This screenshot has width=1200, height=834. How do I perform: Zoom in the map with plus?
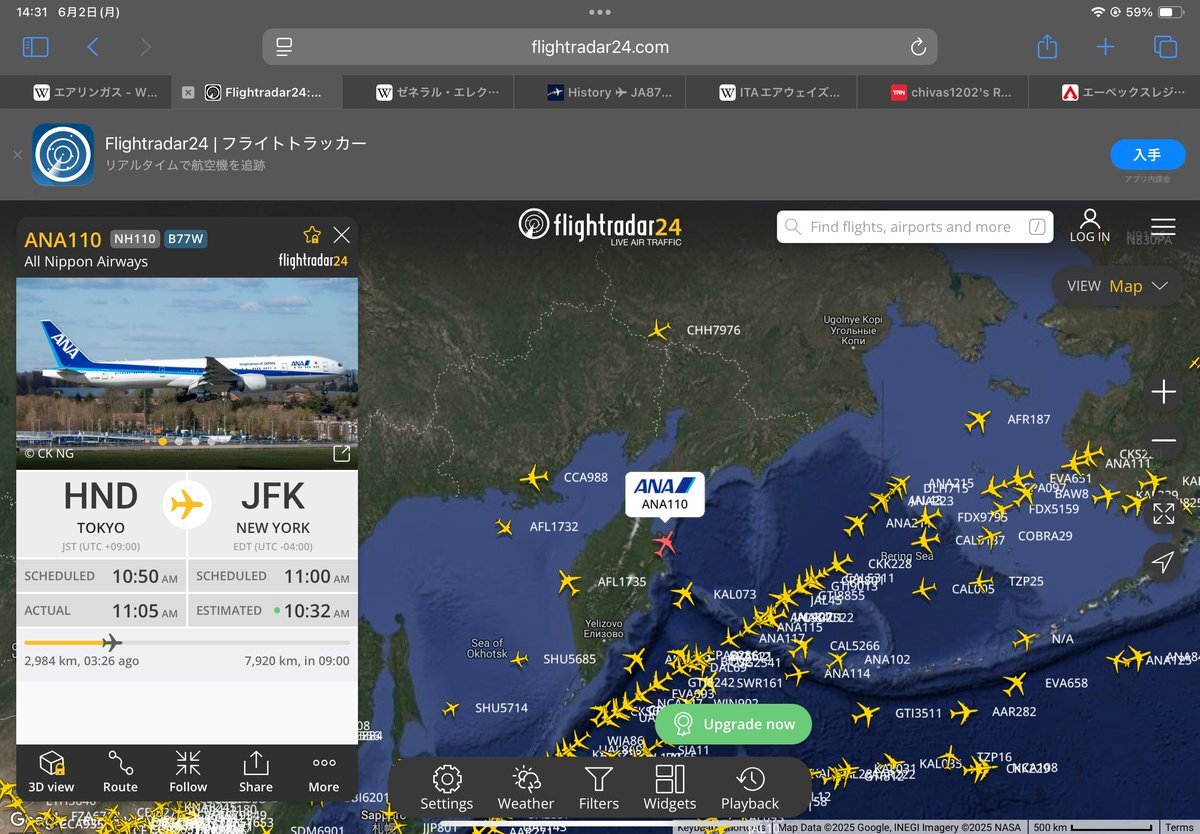click(x=1163, y=392)
